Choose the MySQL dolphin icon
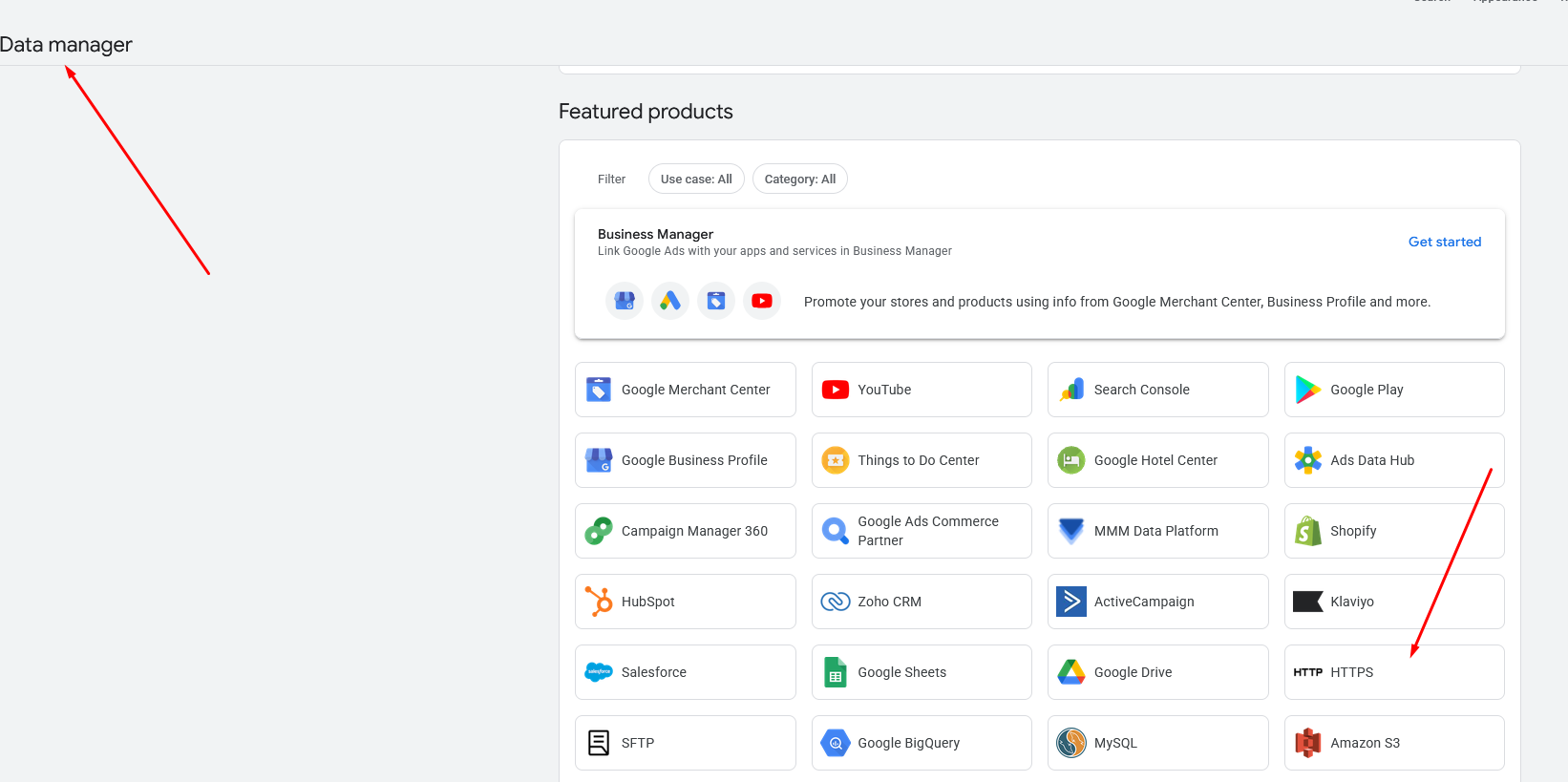1568x782 pixels. (x=1071, y=743)
